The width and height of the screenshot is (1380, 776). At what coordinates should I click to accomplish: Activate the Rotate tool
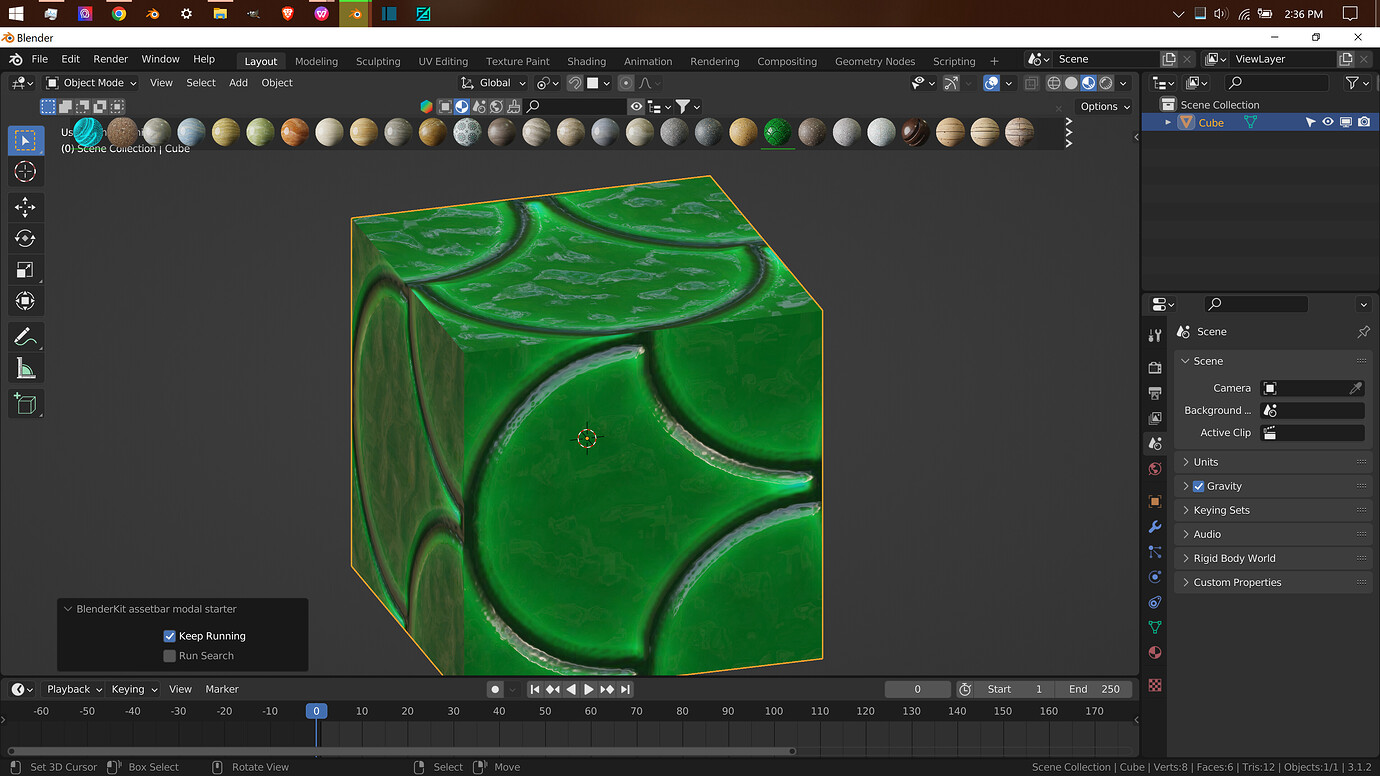click(25, 238)
